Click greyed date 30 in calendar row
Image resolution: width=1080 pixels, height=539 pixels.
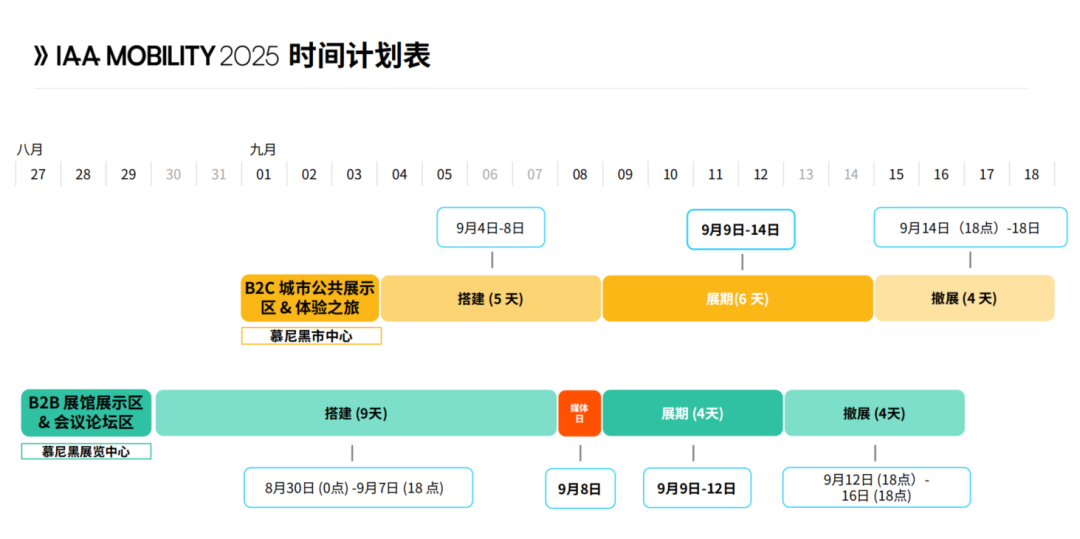(174, 175)
